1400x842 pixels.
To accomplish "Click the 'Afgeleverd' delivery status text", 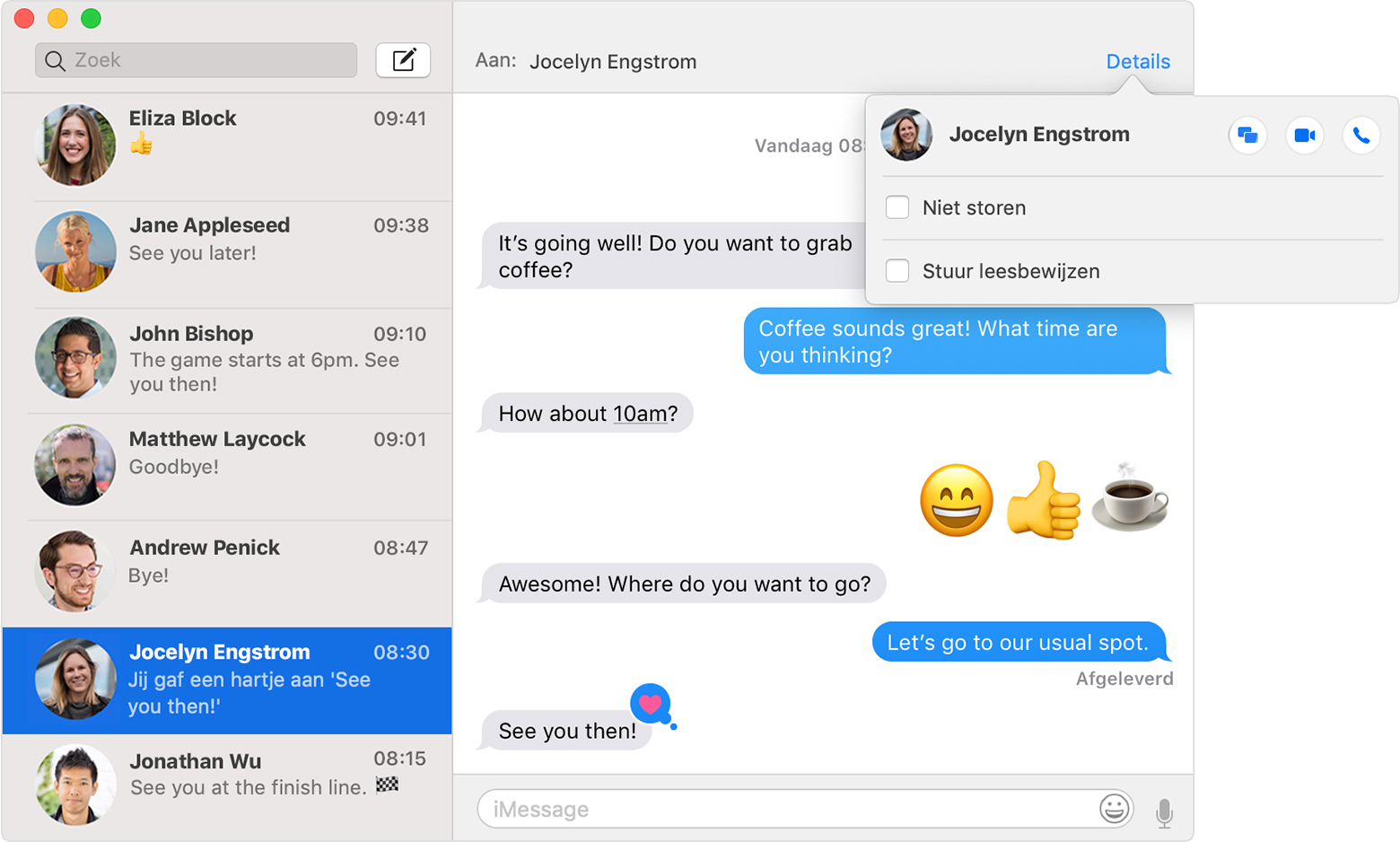I will point(1124,679).
